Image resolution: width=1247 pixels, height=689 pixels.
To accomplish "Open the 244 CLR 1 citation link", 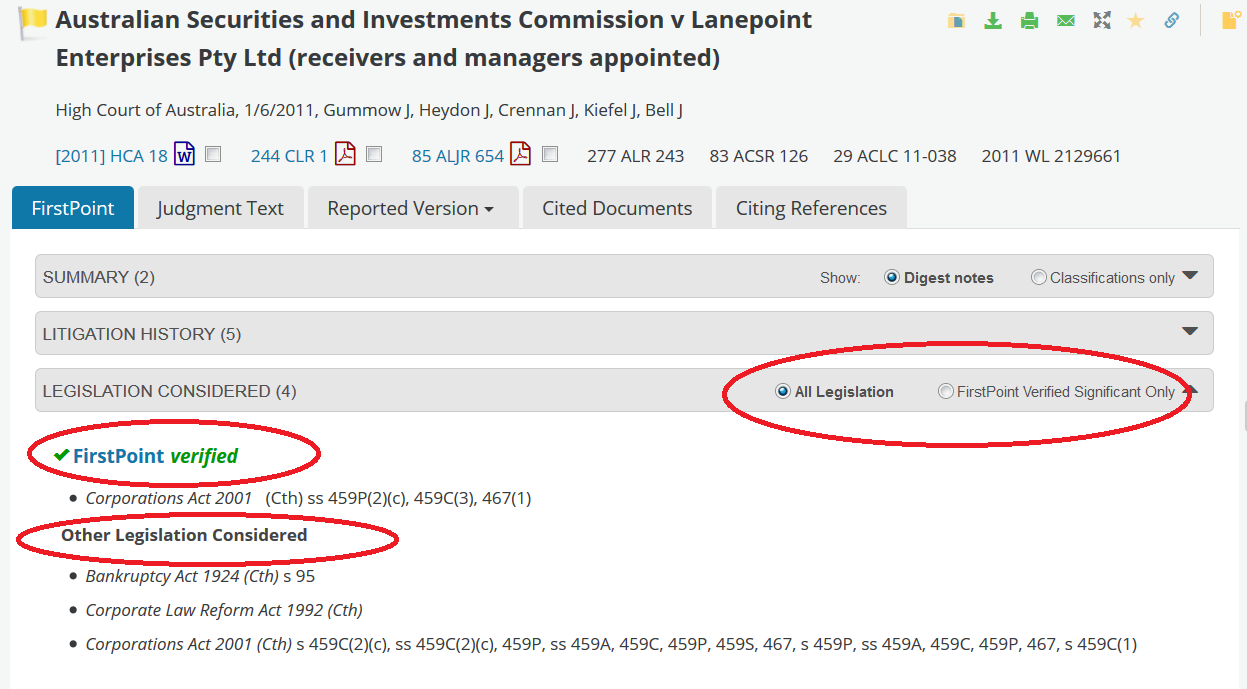I will 289,156.
